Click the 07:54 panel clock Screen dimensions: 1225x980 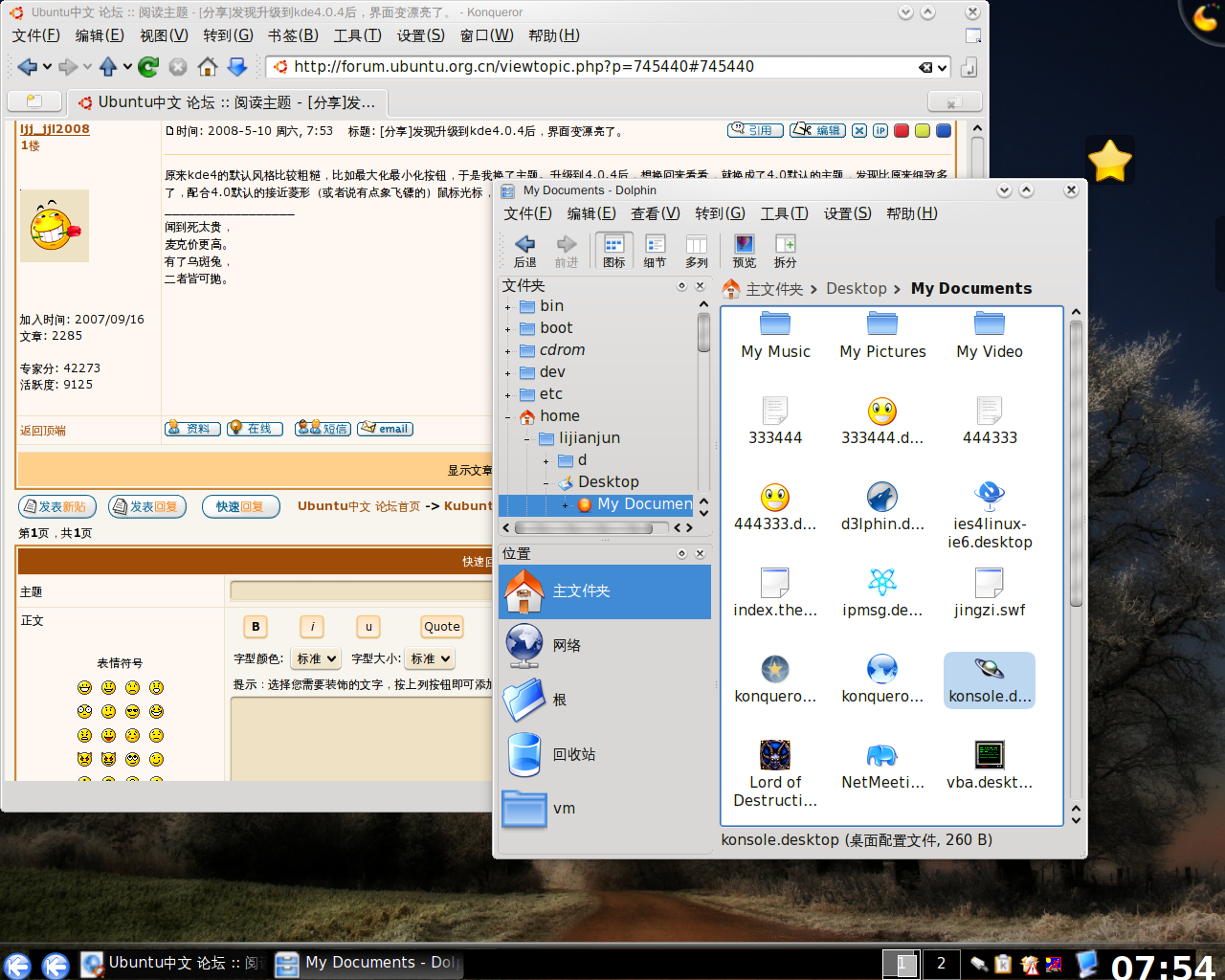[x=1163, y=966]
